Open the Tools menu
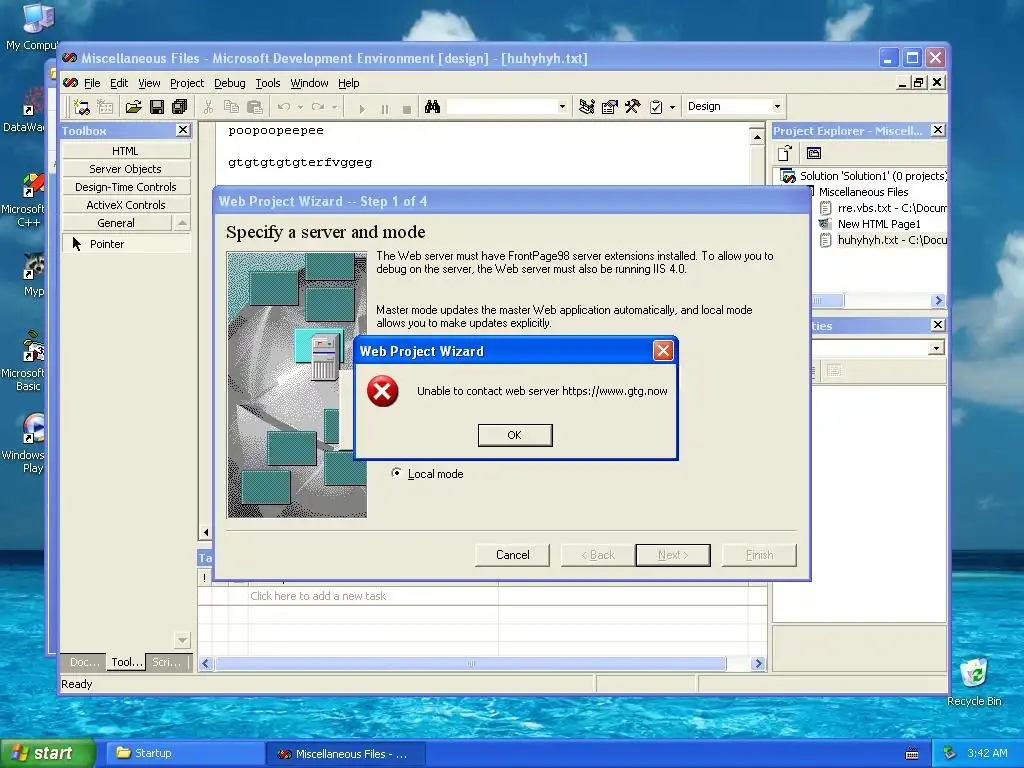The height and width of the screenshot is (768, 1024). coord(267,83)
